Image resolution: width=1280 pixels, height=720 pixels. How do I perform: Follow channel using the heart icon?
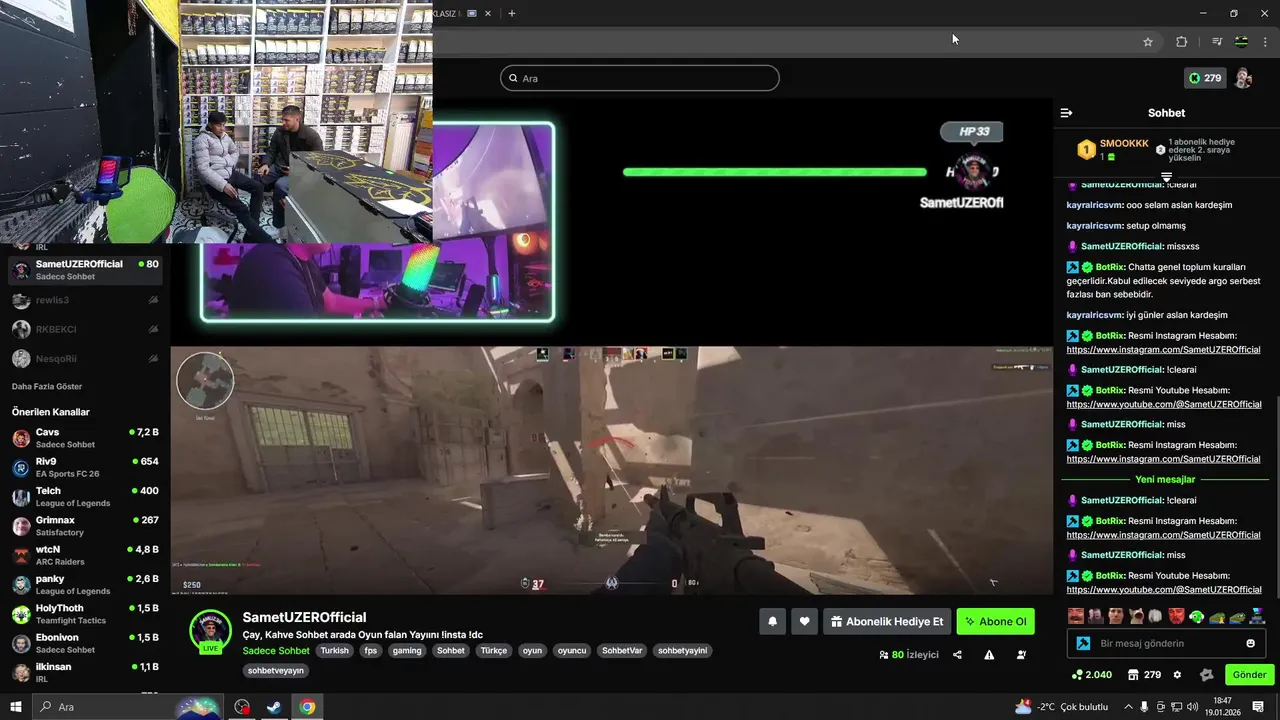[x=804, y=621]
